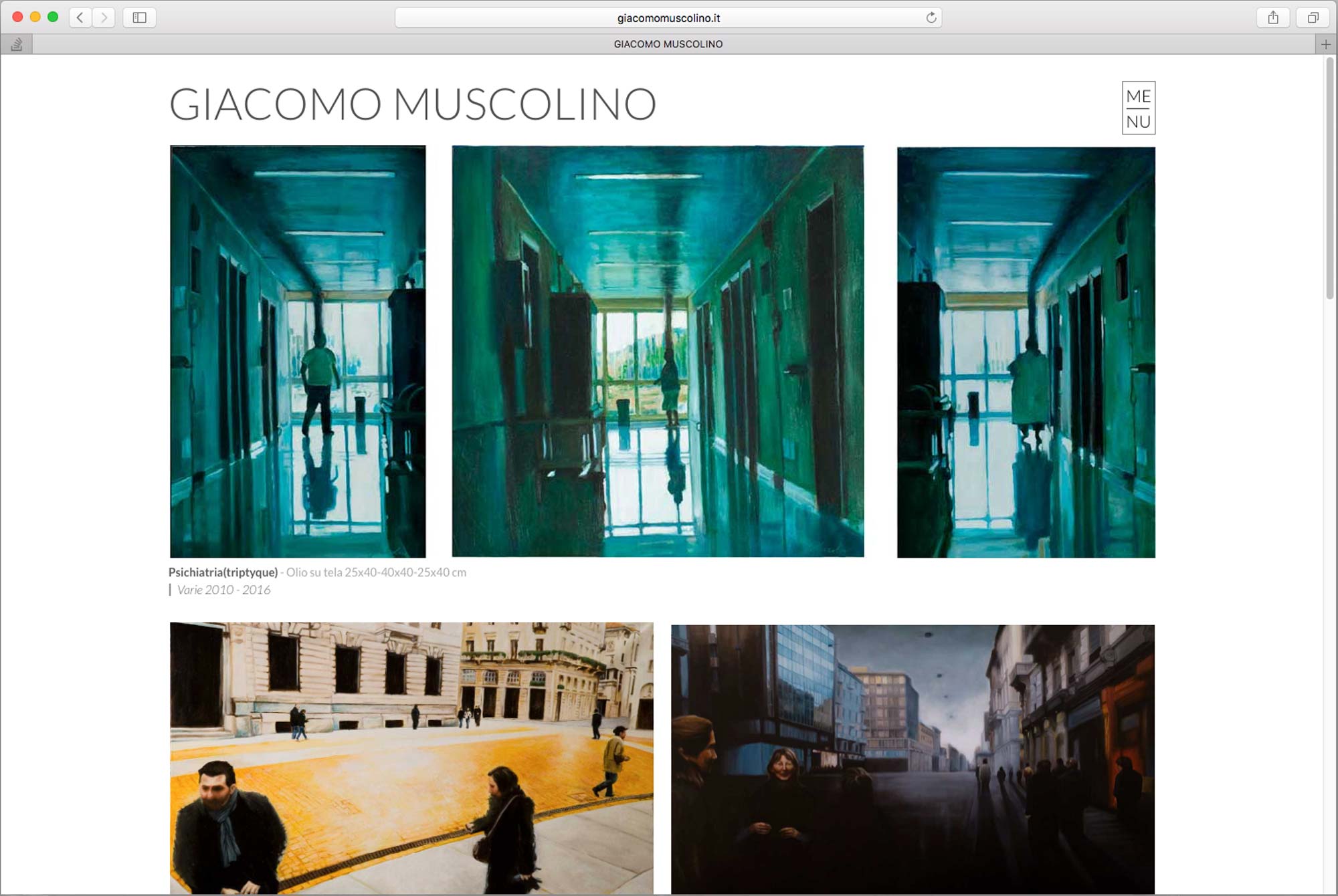1338x896 pixels.
Task: Click the reader-mode icon on the tab bar
Action: tap(17, 43)
